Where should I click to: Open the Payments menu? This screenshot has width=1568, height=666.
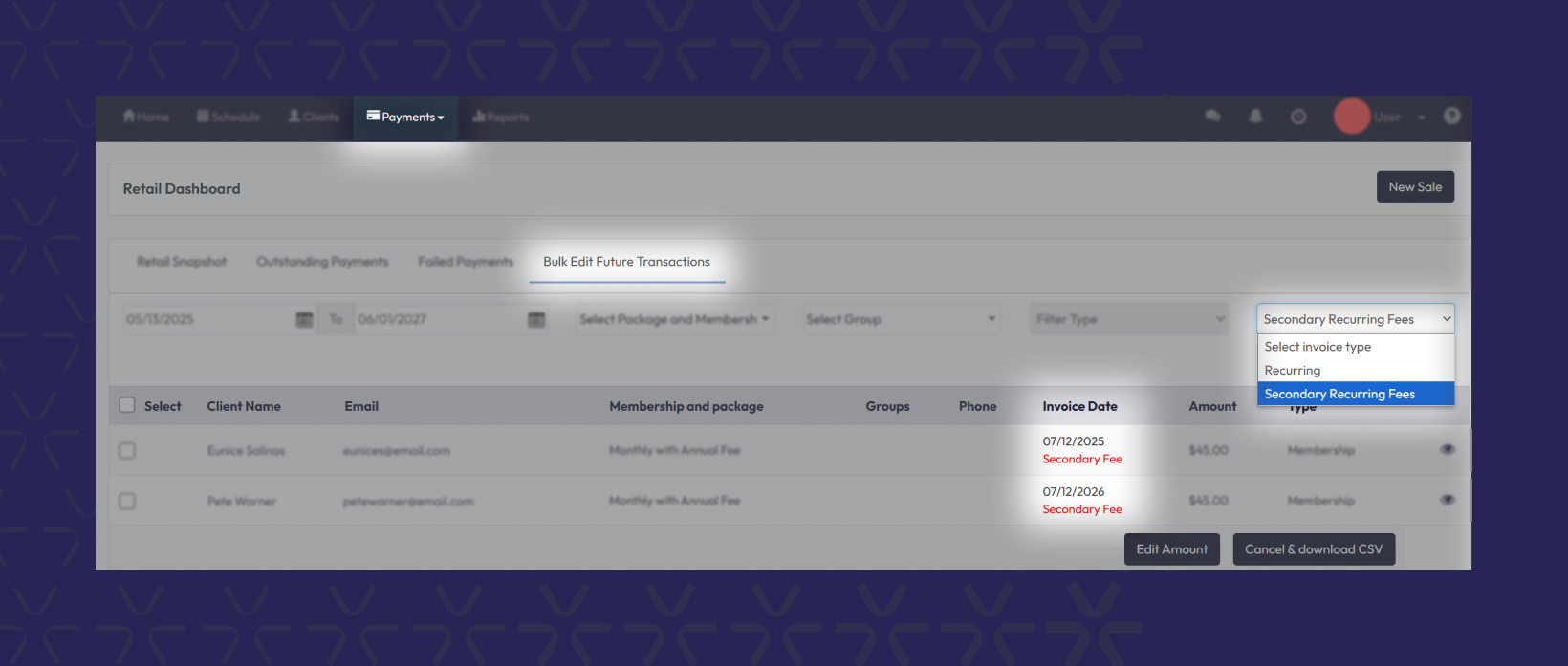(x=405, y=118)
